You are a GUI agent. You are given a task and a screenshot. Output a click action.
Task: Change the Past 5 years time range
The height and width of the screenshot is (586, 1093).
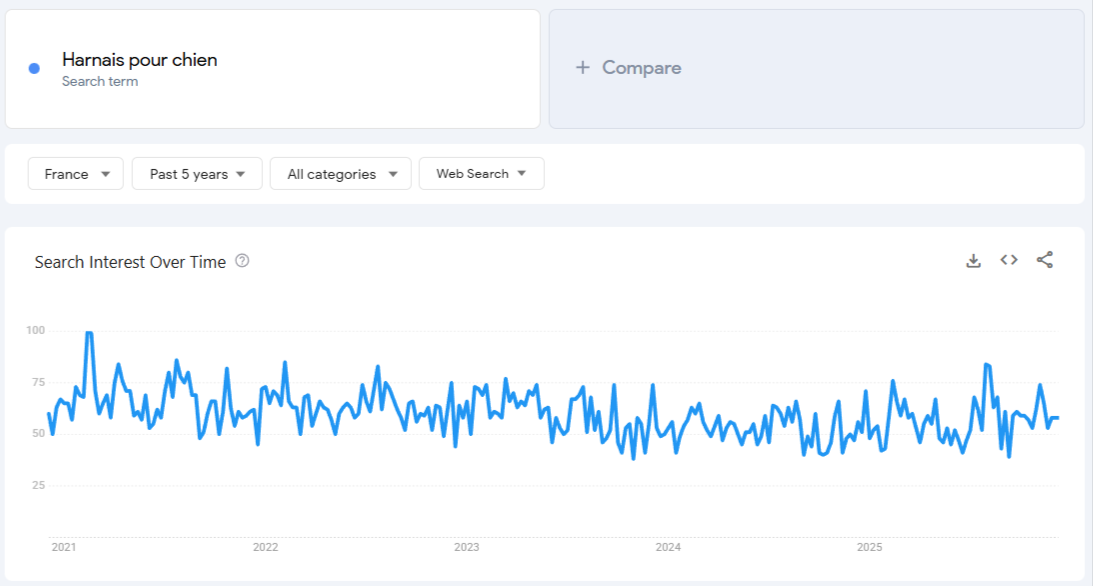click(x=196, y=173)
